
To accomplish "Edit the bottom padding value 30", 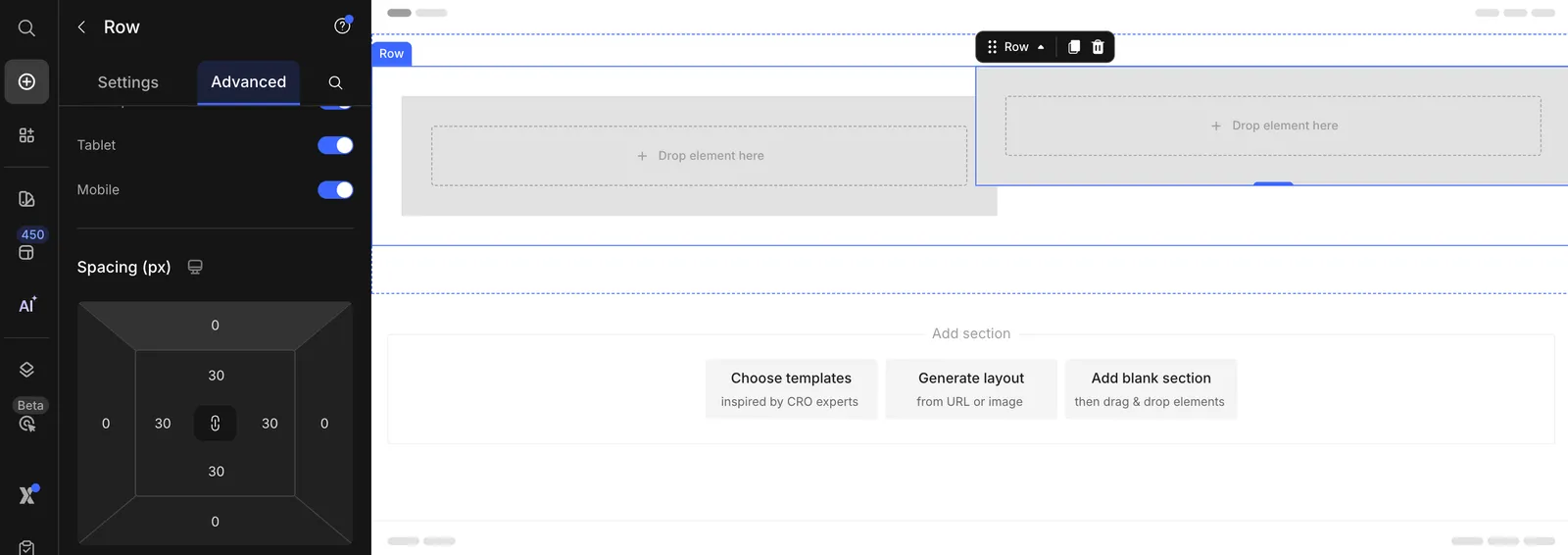I will coord(217,472).
